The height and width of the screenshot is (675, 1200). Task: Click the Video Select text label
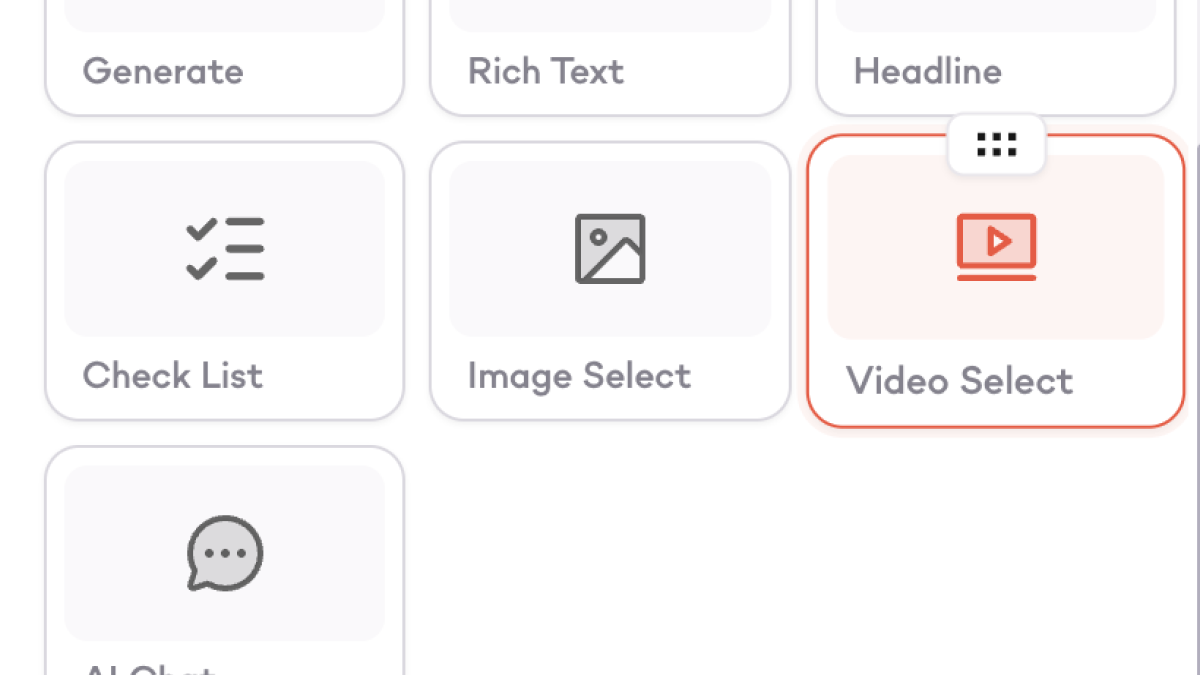click(x=959, y=381)
